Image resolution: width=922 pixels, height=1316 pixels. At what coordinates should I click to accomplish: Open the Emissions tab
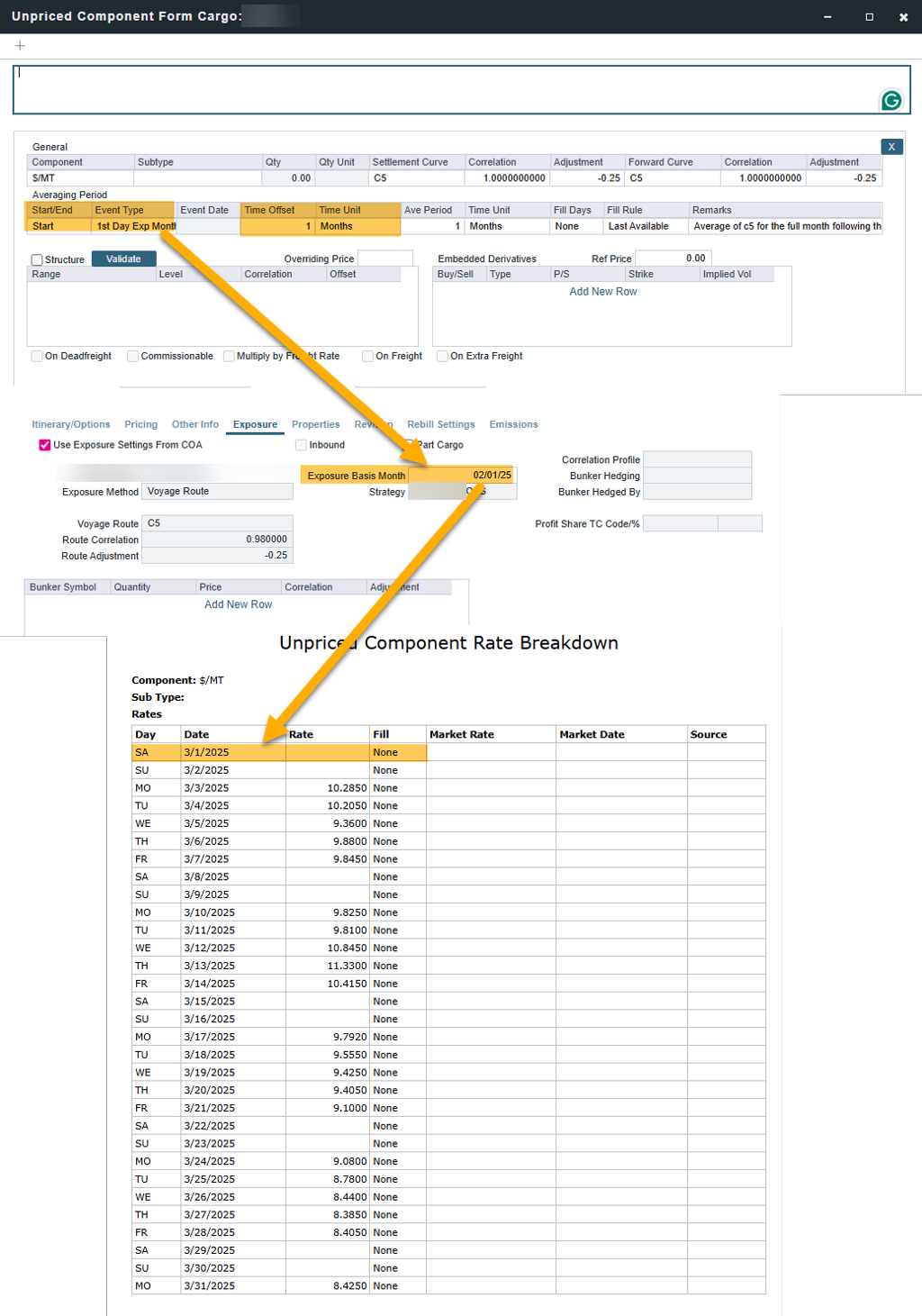[513, 425]
